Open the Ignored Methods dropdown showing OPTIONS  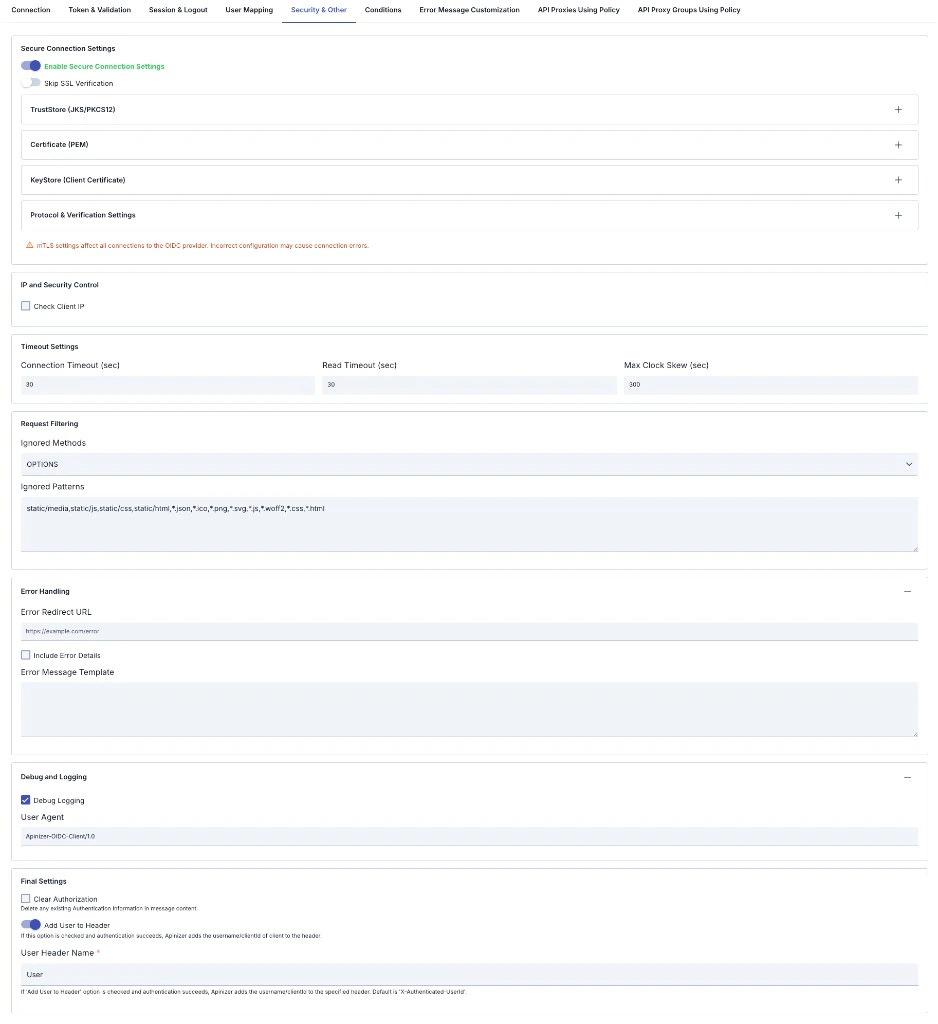pos(470,464)
